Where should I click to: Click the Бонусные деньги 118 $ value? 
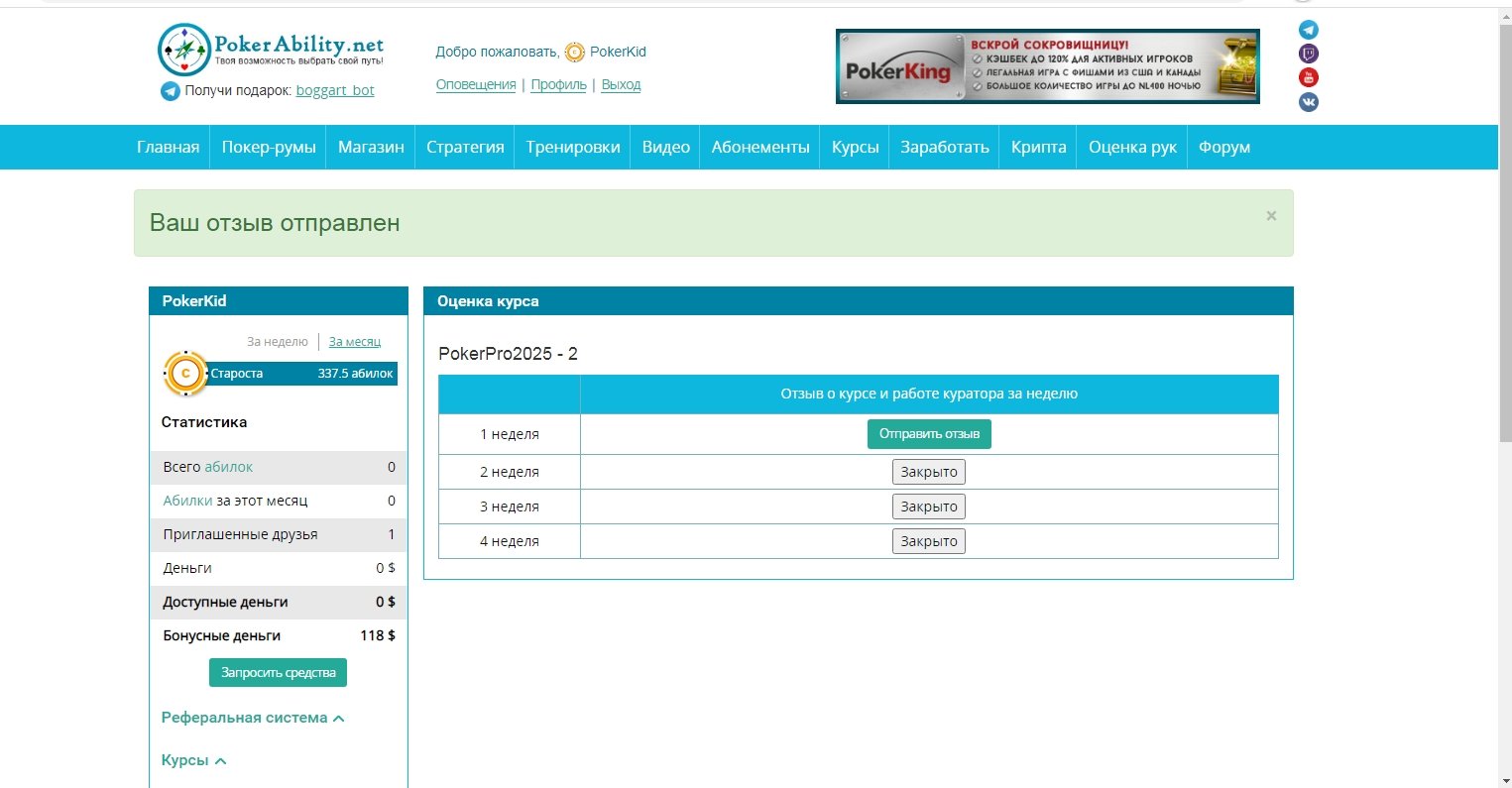point(378,635)
